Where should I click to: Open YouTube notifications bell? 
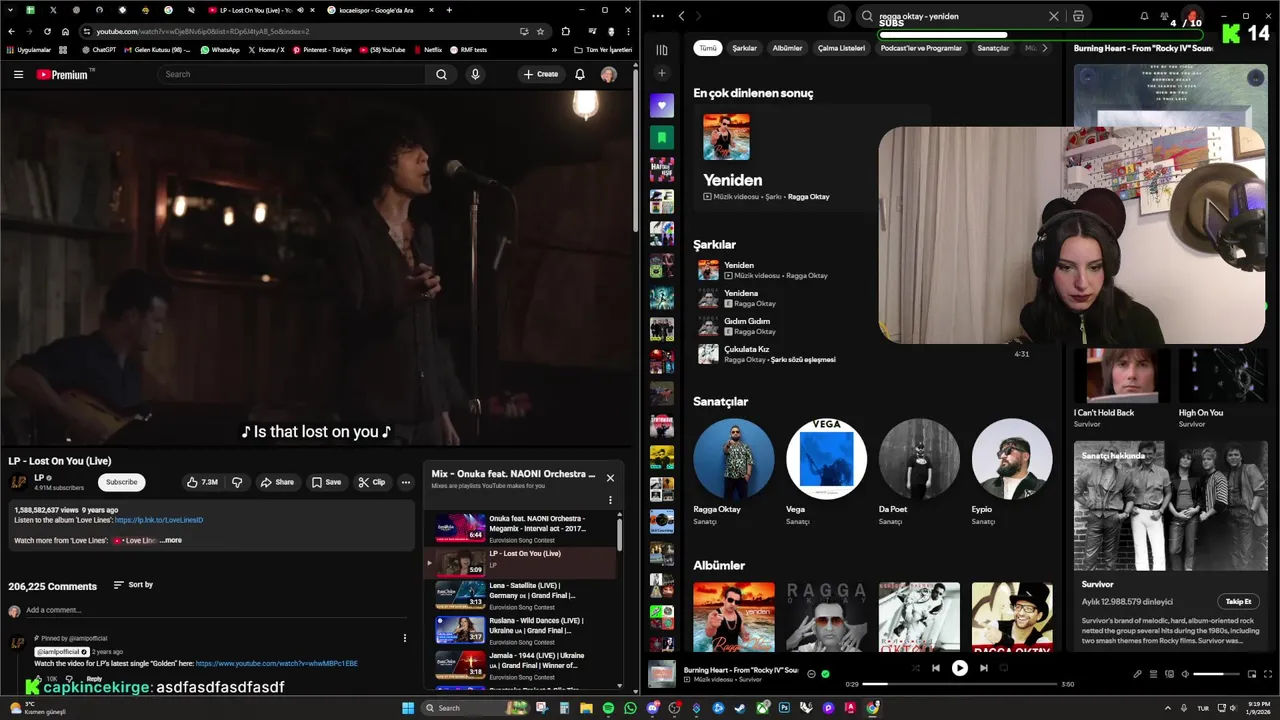pyautogui.click(x=580, y=74)
